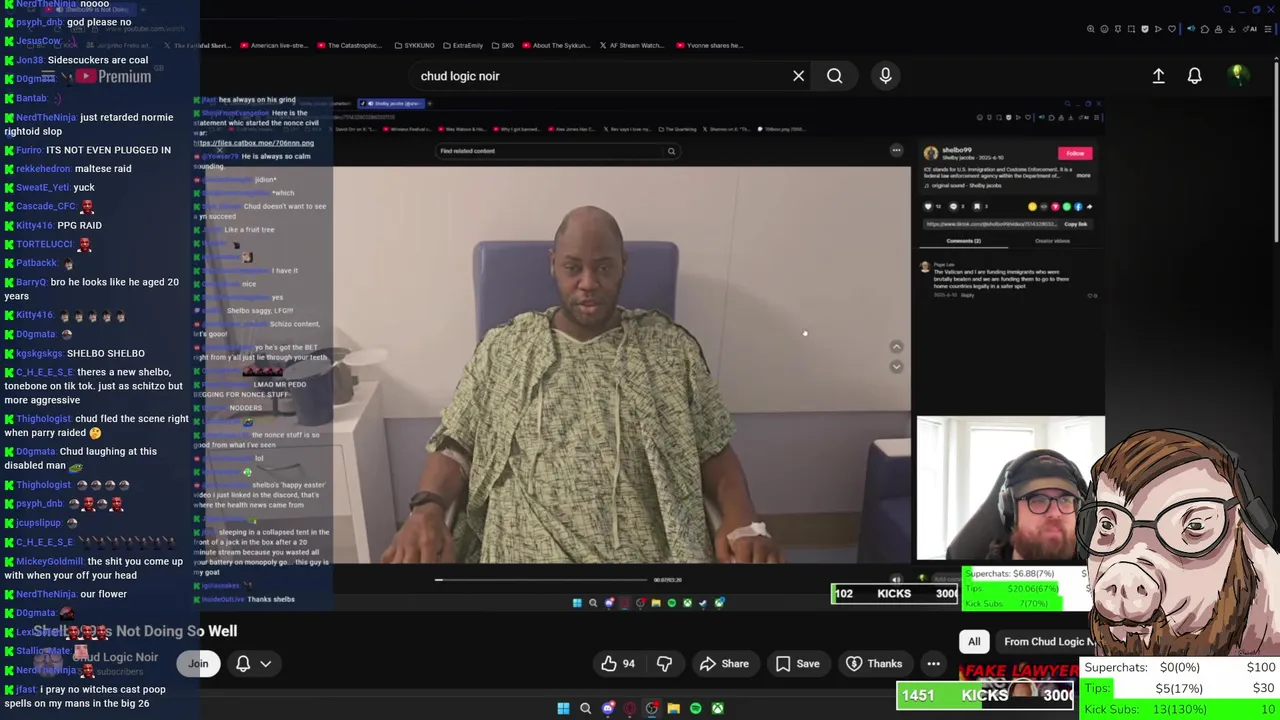The width and height of the screenshot is (1280, 720).
Task: Open the American live-stre... bookmark
Action: click(274, 45)
